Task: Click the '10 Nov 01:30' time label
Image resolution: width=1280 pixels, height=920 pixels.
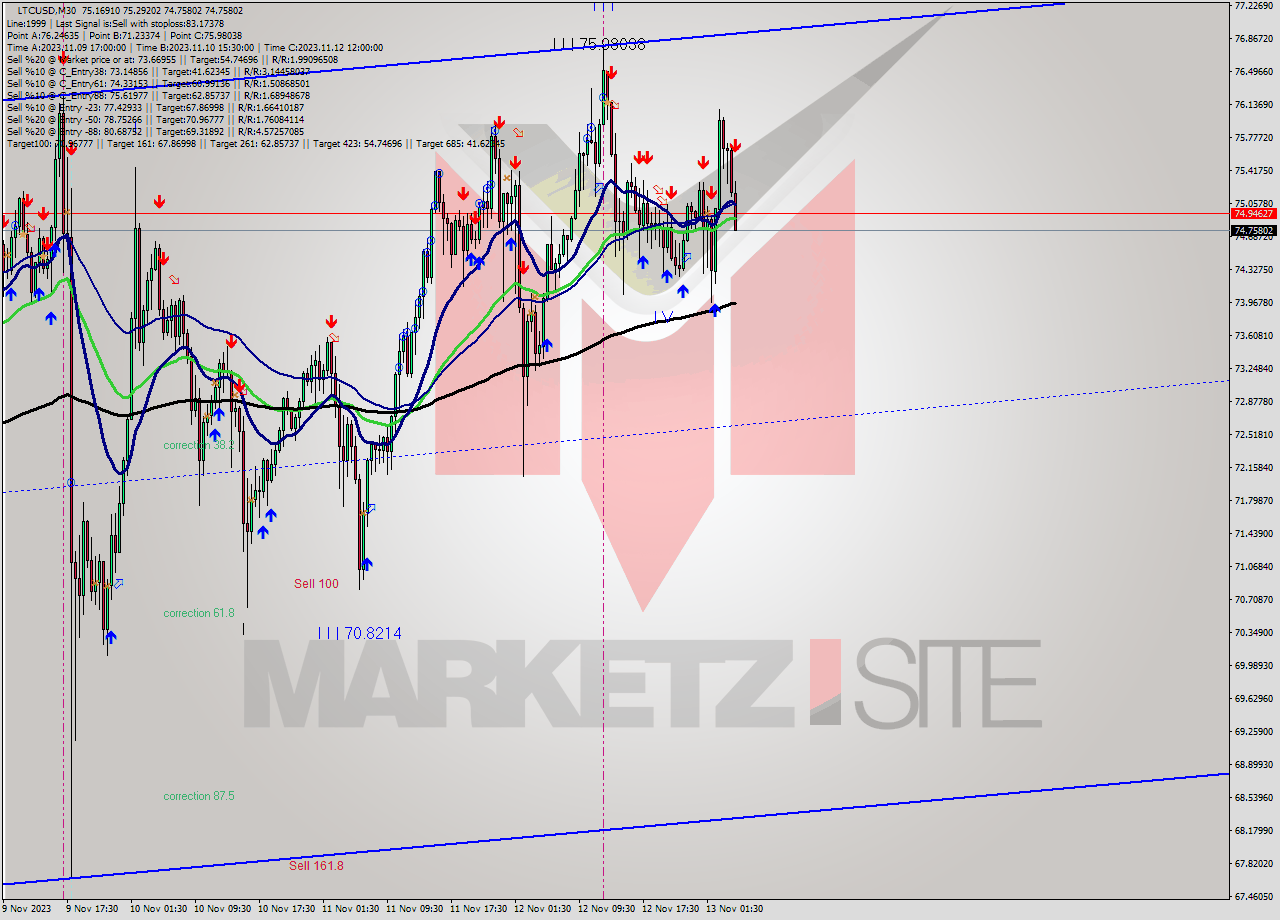Action: pos(159,909)
